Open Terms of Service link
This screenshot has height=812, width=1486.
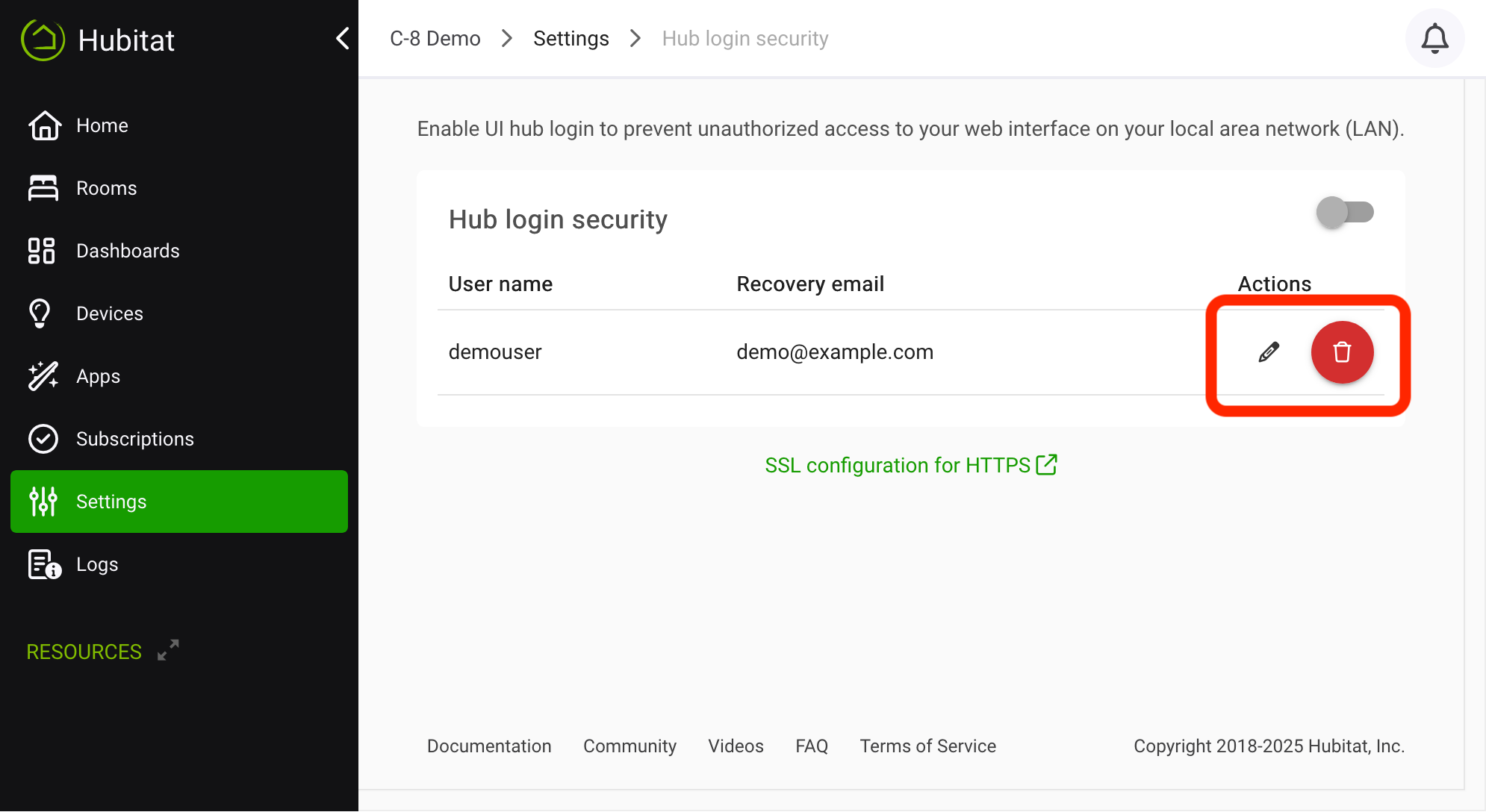click(927, 746)
